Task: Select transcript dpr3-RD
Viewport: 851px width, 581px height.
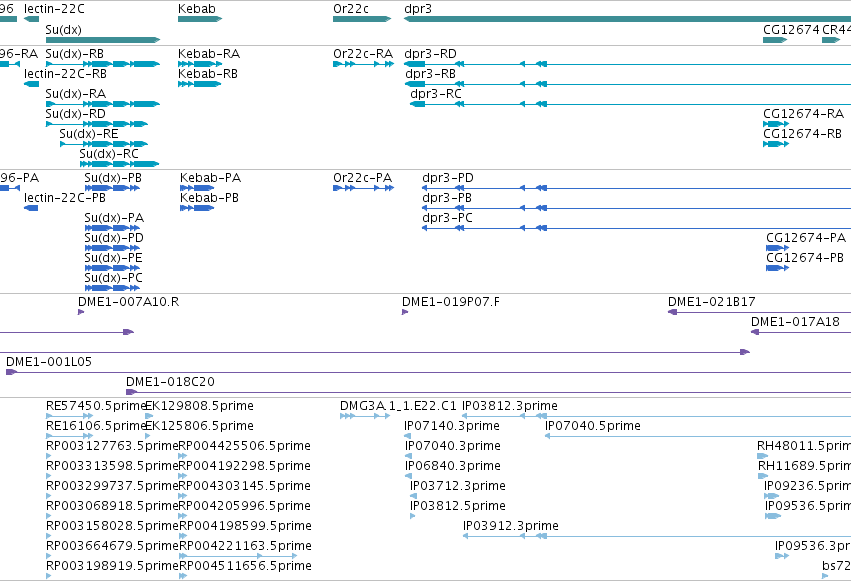Action: (627, 64)
